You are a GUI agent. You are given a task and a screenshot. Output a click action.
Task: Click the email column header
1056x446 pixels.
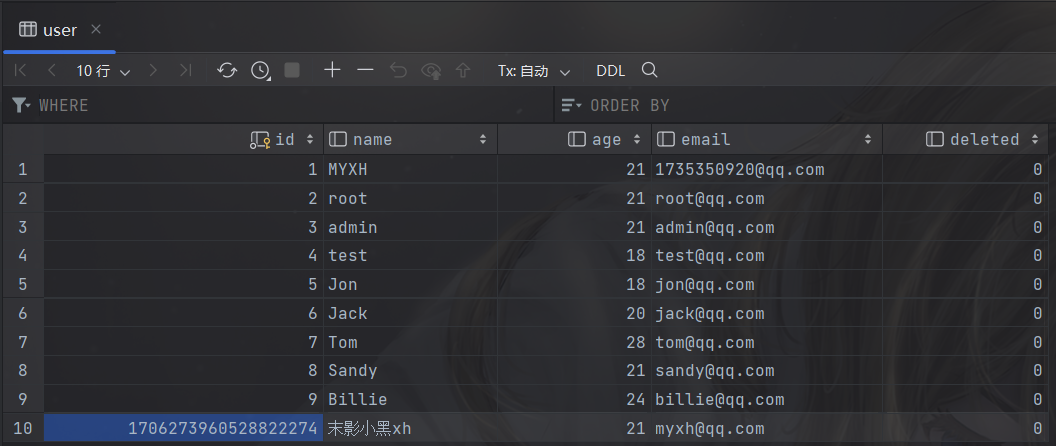tap(766, 139)
